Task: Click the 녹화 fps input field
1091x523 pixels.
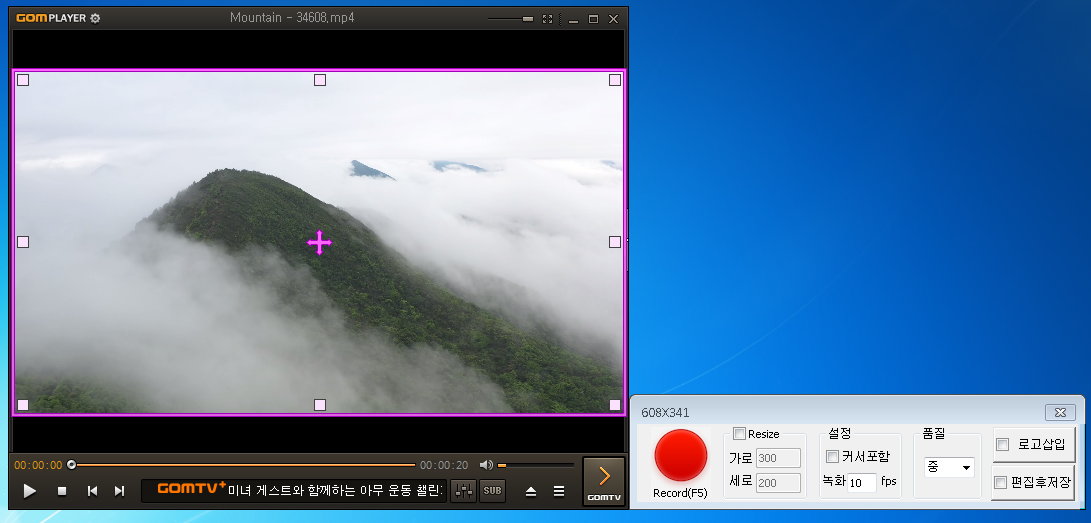Action: tap(862, 483)
